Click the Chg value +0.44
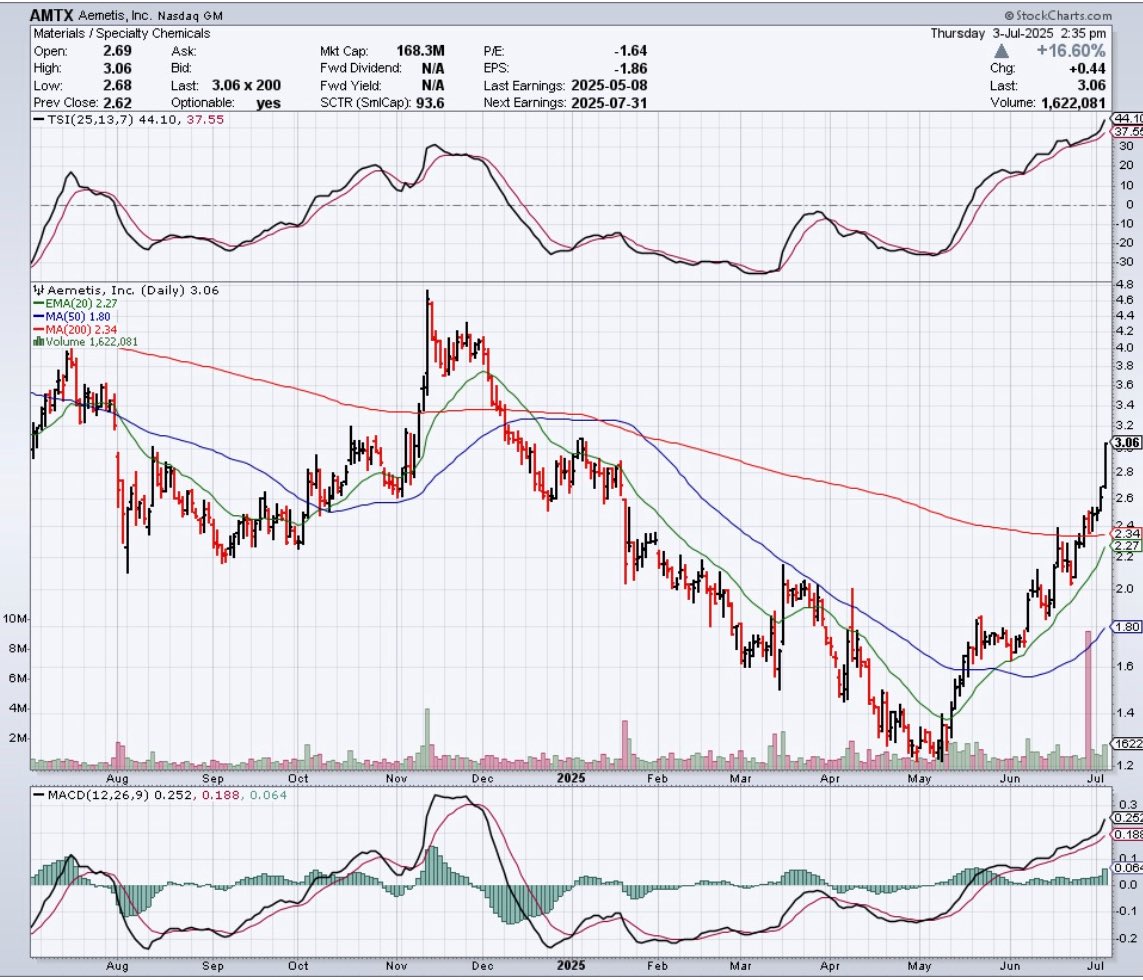Viewport: 1143px width, 980px height. pyautogui.click(x=1088, y=69)
